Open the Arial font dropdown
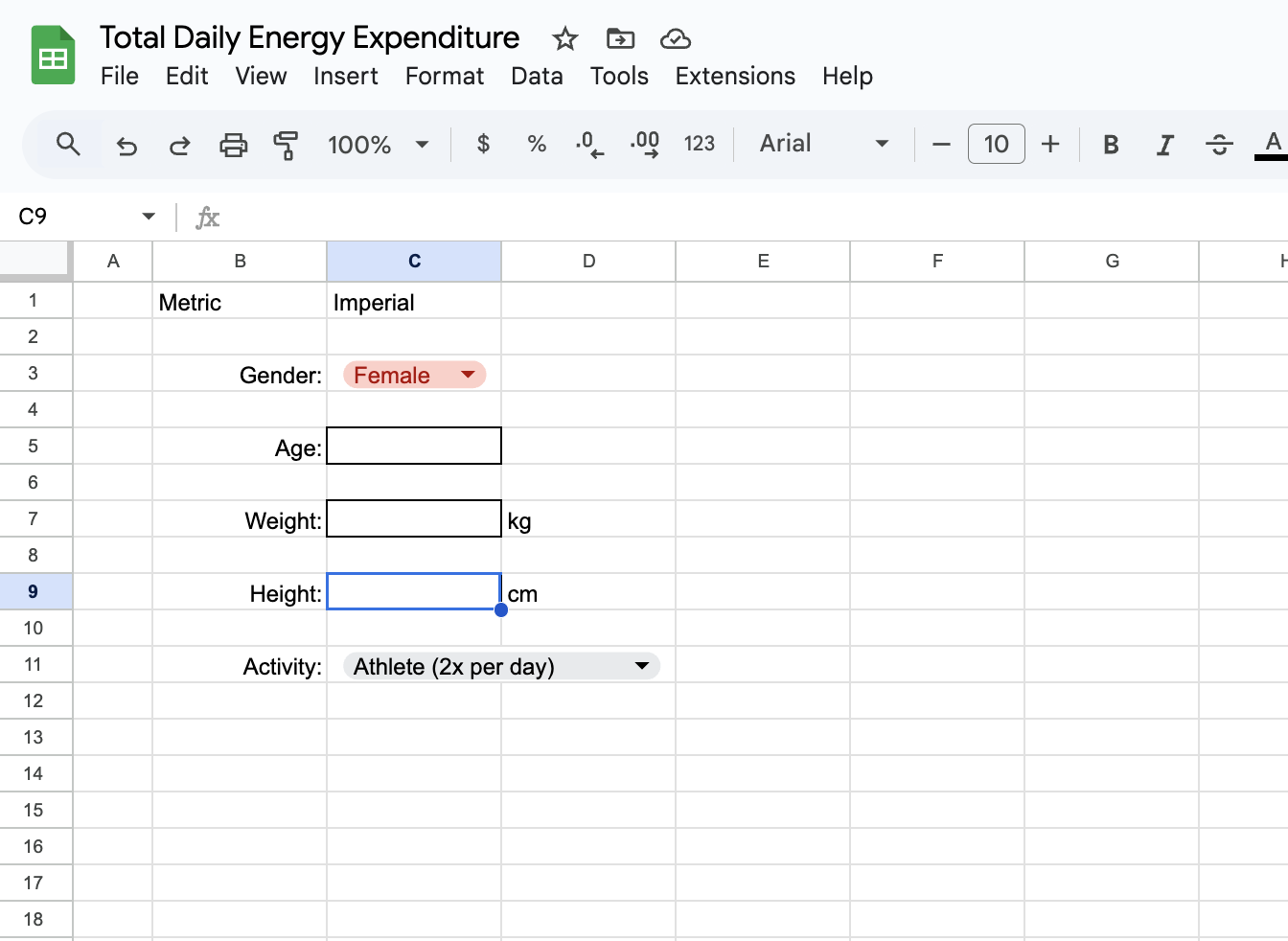The height and width of the screenshot is (941, 1288). tap(824, 144)
